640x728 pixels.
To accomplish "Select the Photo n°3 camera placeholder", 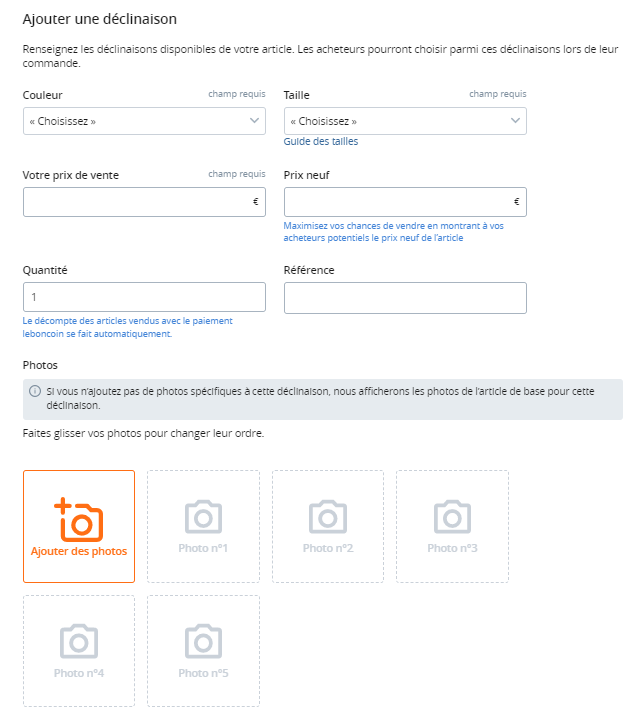I will [452, 526].
